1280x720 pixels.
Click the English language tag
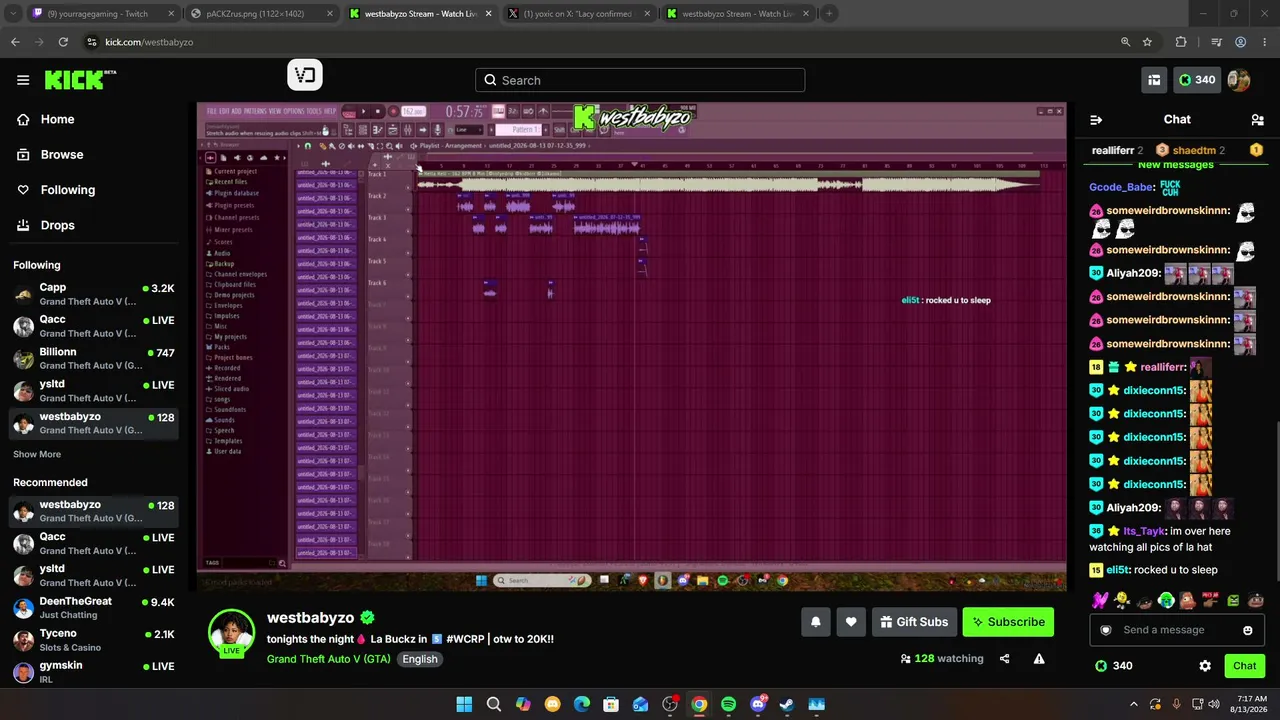coord(420,659)
